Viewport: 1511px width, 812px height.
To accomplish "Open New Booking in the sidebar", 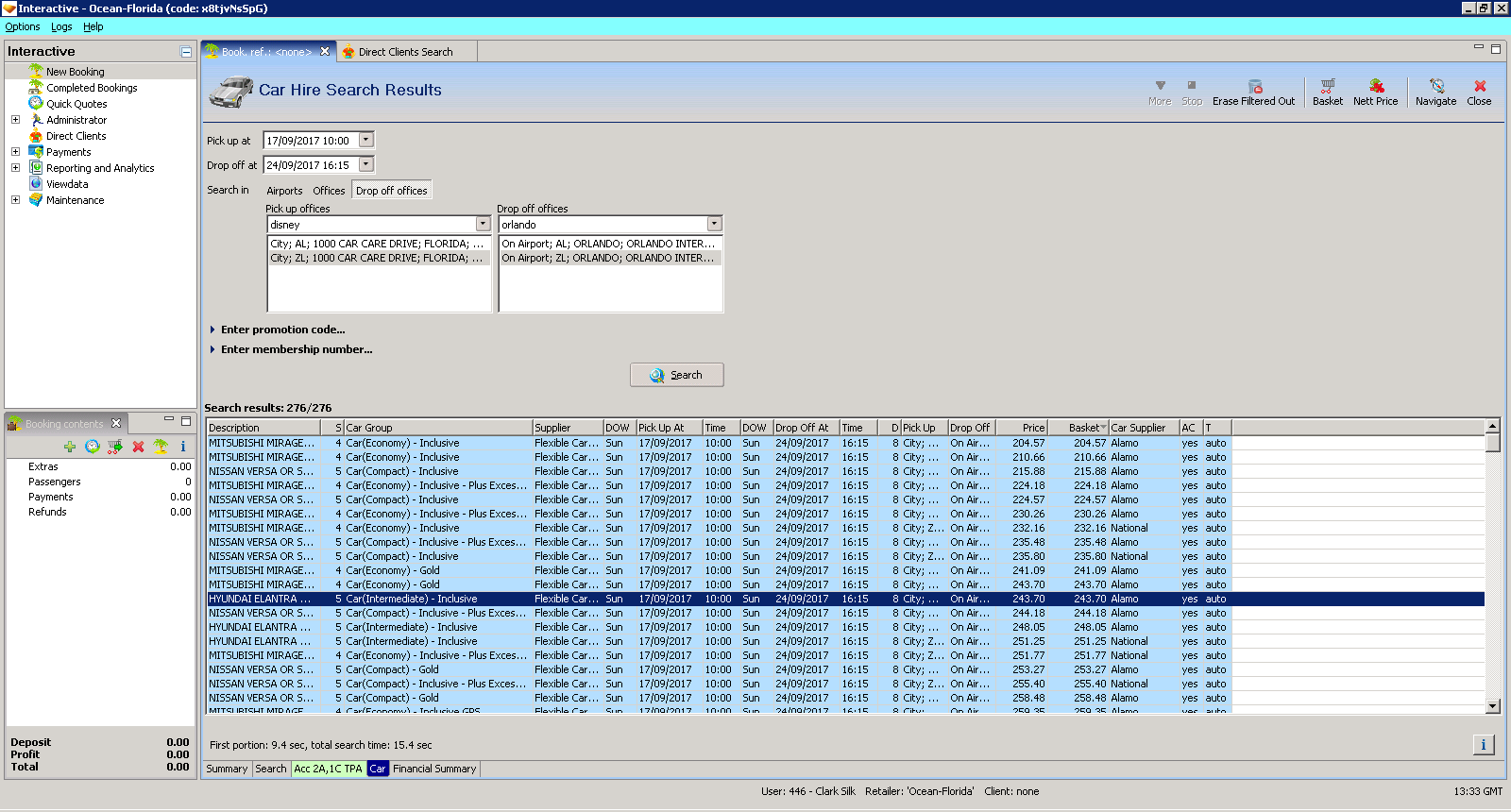I will click(x=76, y=72).
